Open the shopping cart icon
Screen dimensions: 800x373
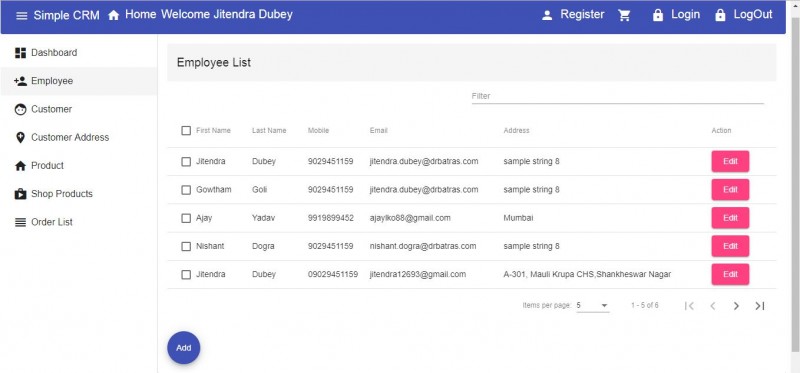tap(624, 16)
